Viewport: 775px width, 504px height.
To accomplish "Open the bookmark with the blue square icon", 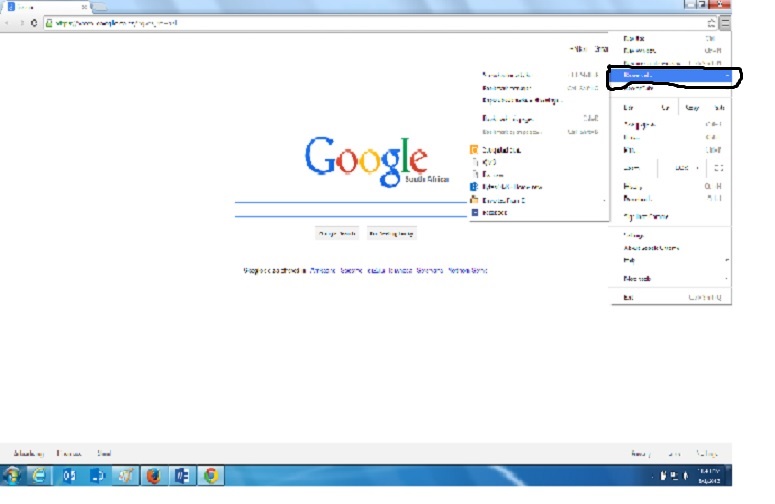I will coord(539,187).
